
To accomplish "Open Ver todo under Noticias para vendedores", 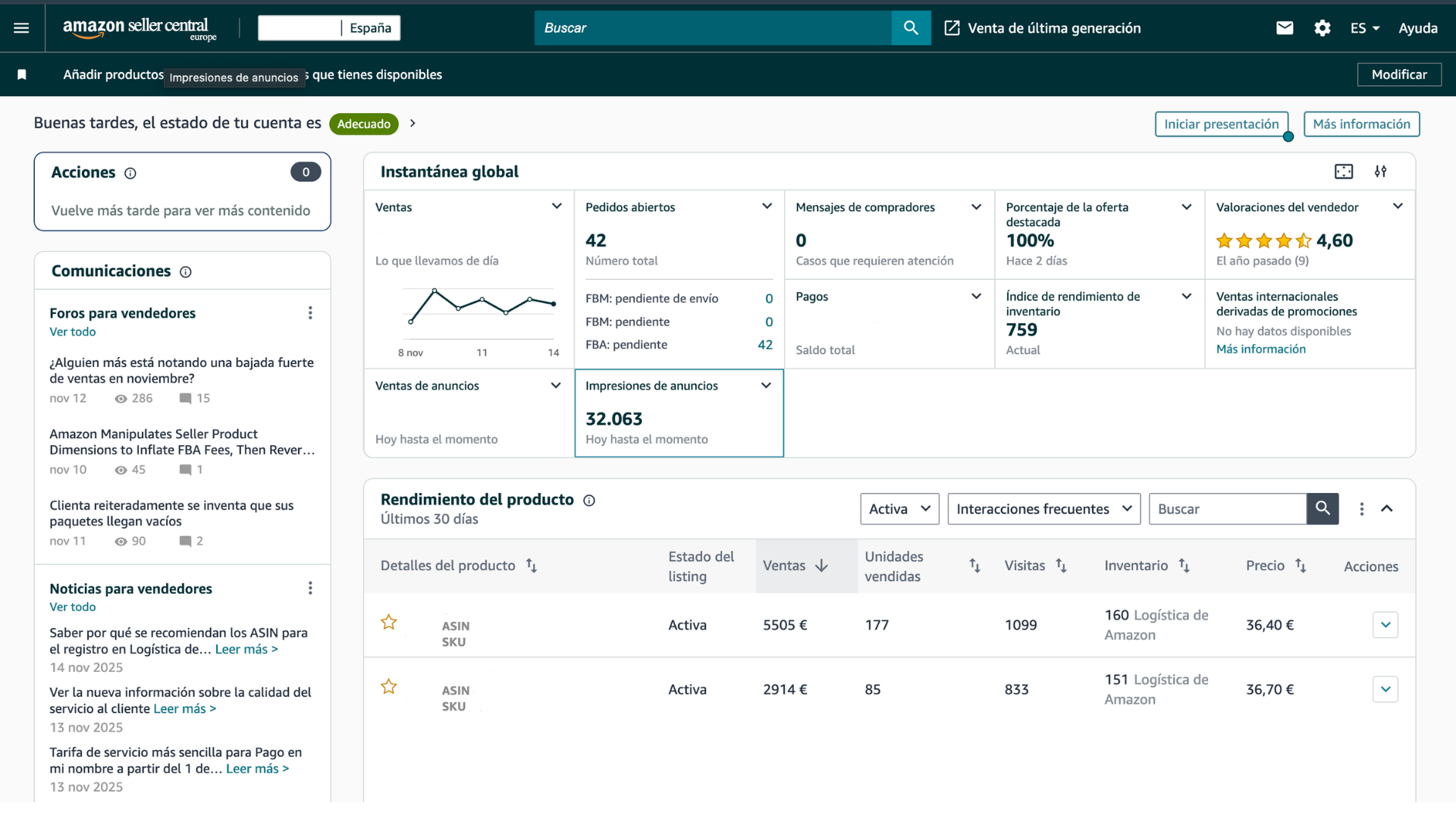I will [x=73, y=607].
